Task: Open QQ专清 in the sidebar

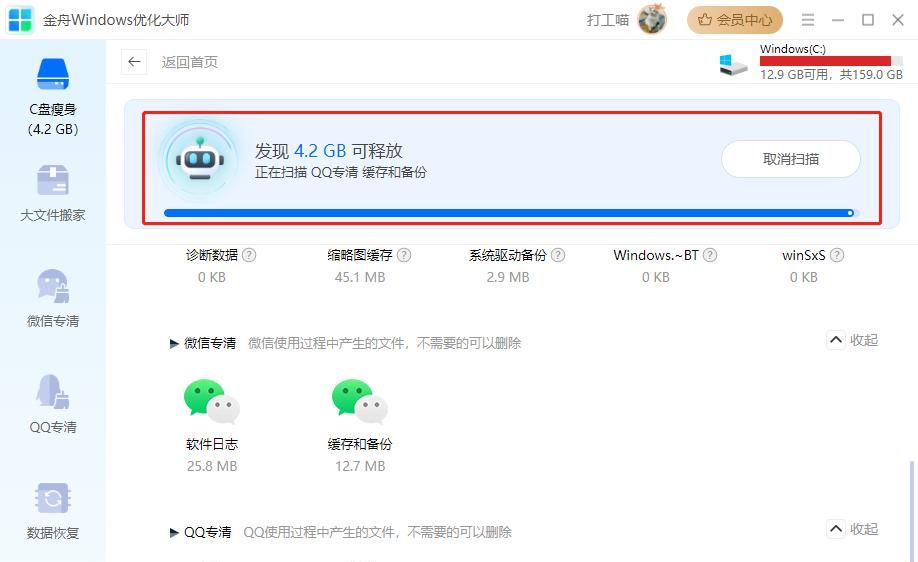Action: [x=53, y=404]
